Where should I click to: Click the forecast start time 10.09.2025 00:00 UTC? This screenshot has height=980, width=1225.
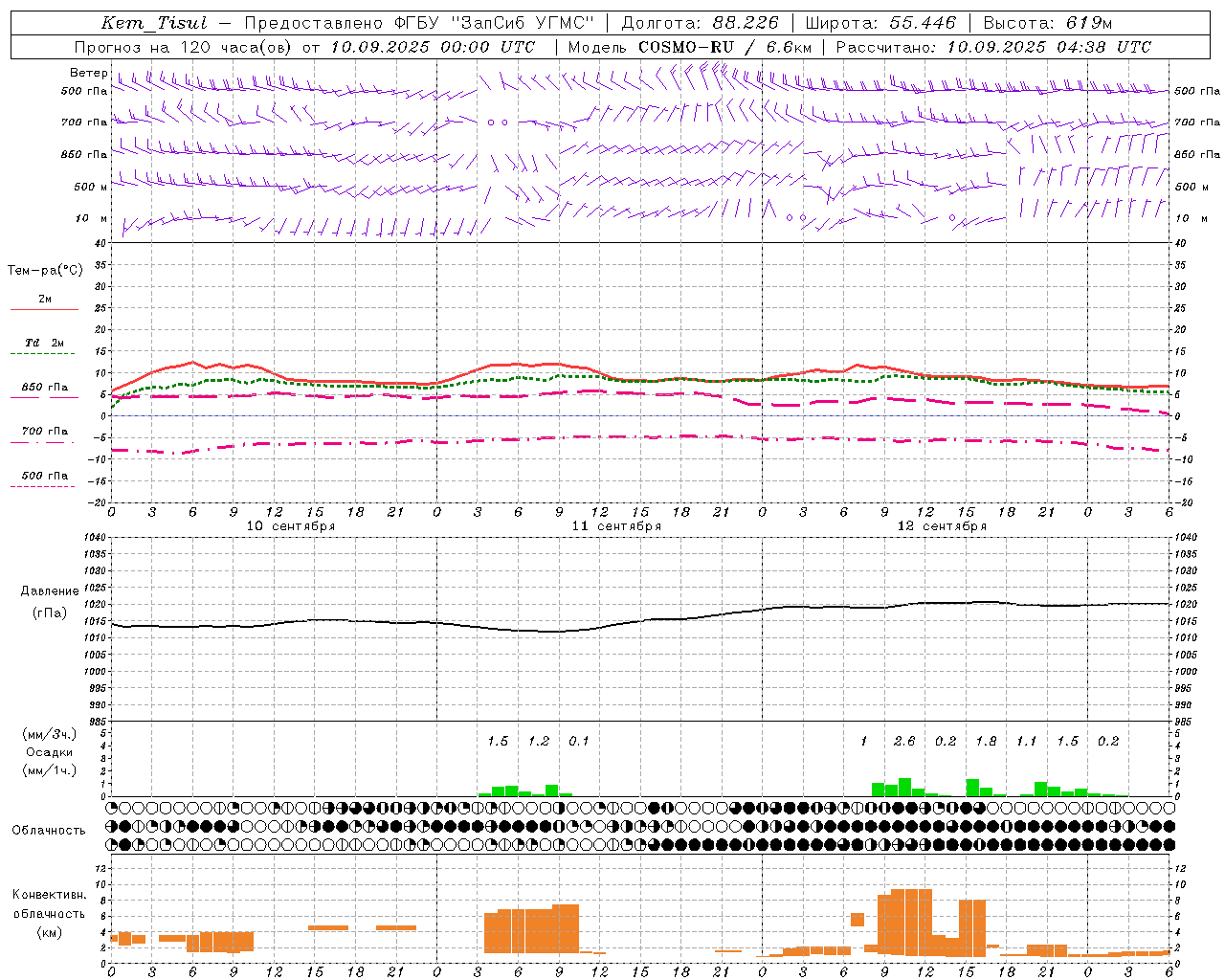433,47
